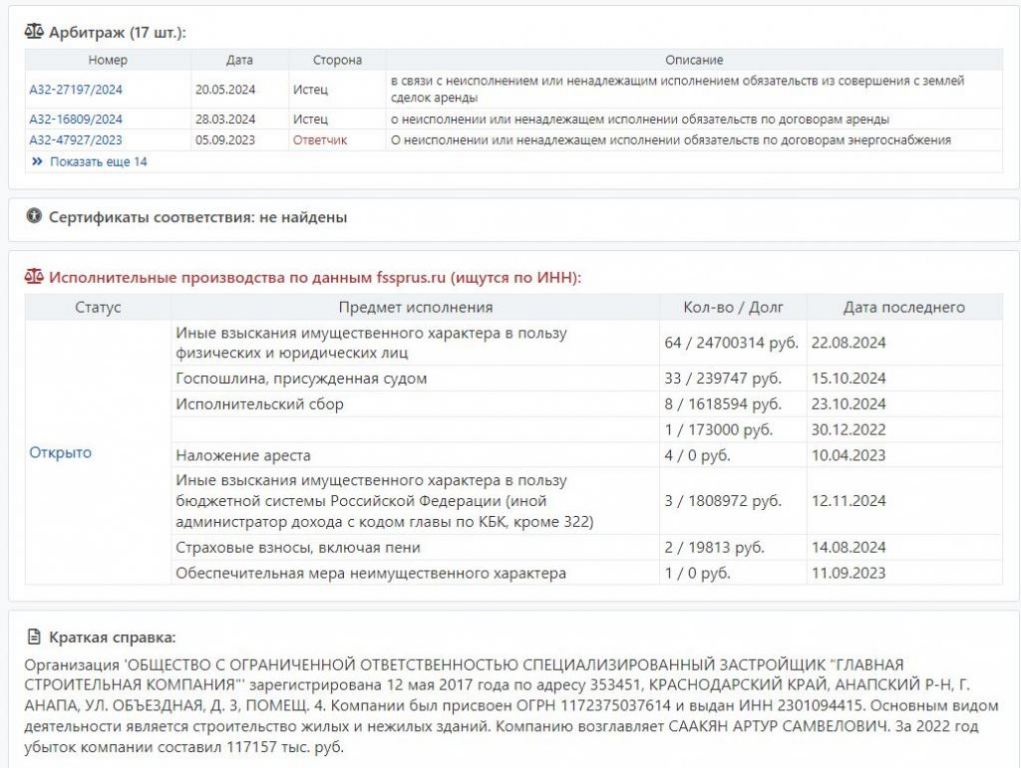The width and height of the screenshot is (1021, 768).
Task: Click the red Ответчик cell
Action: pyautogui.click(x=320, y=140)
